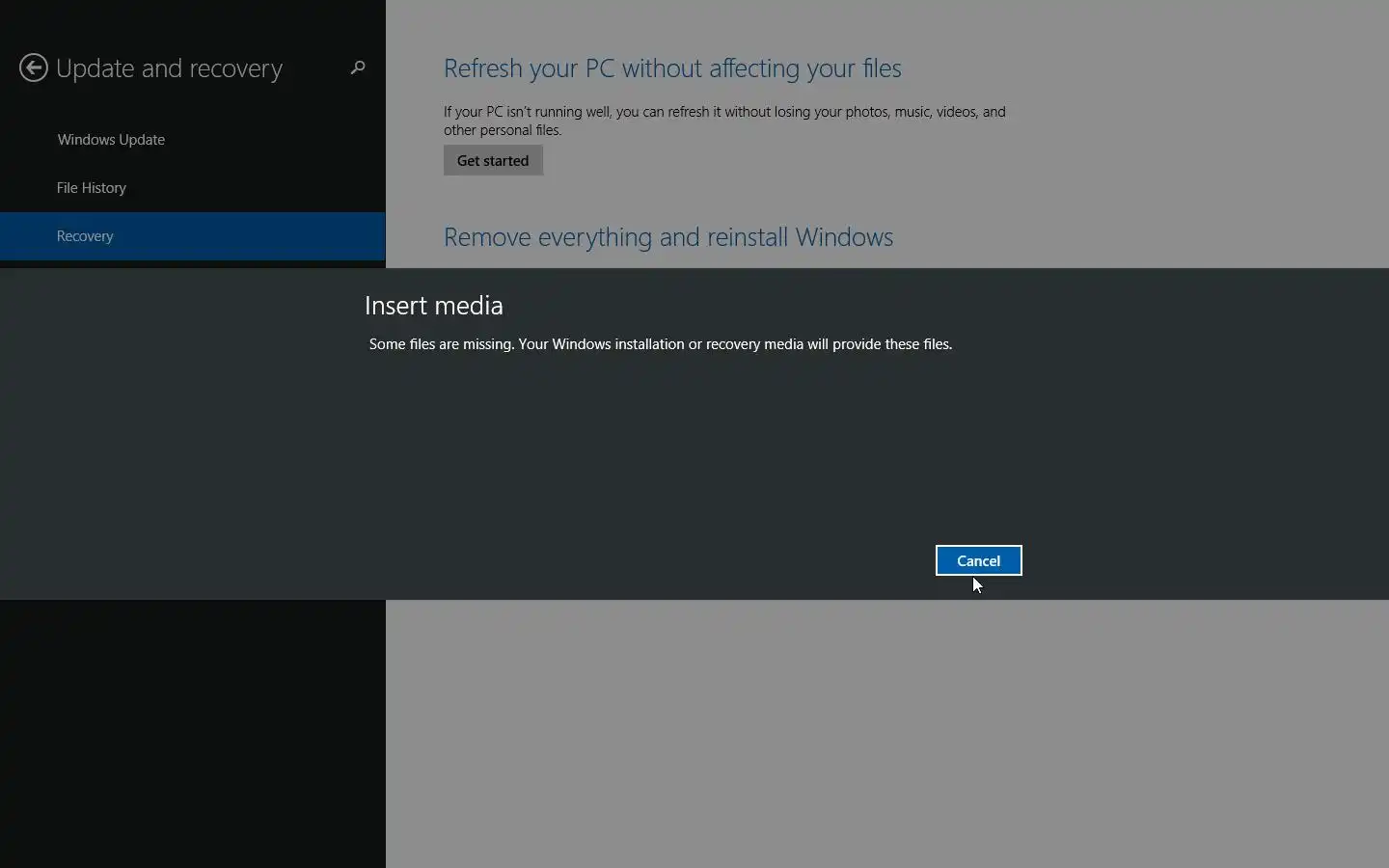The image size is (1389, 868).
Task: Cancel the Insert media dialog
Action: [x=978, y=560]
